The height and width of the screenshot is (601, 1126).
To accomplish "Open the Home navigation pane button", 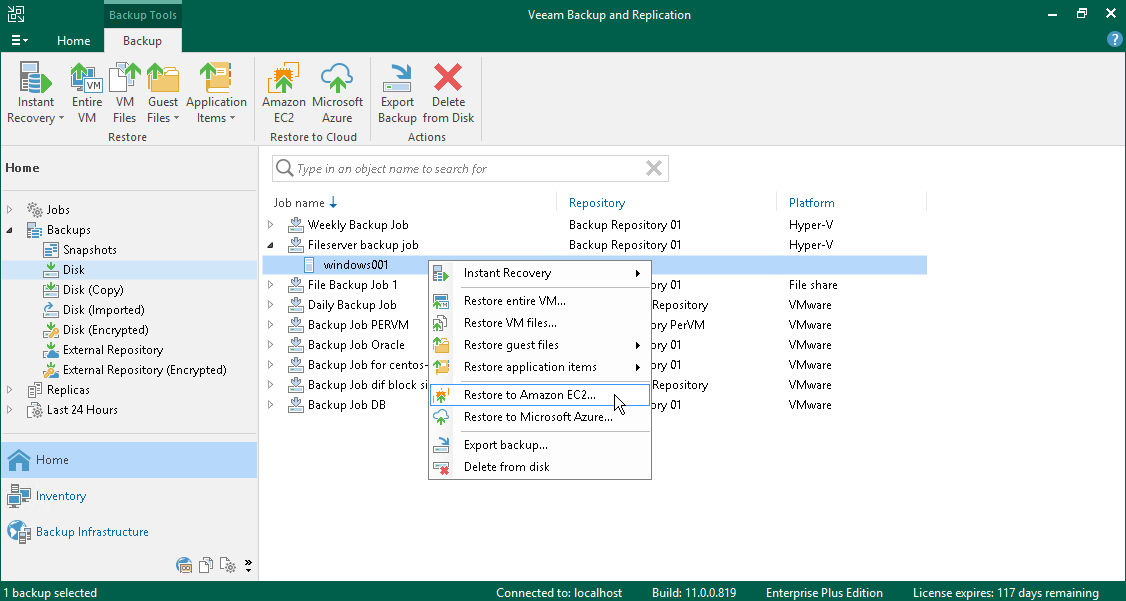I will pos(129,460).
